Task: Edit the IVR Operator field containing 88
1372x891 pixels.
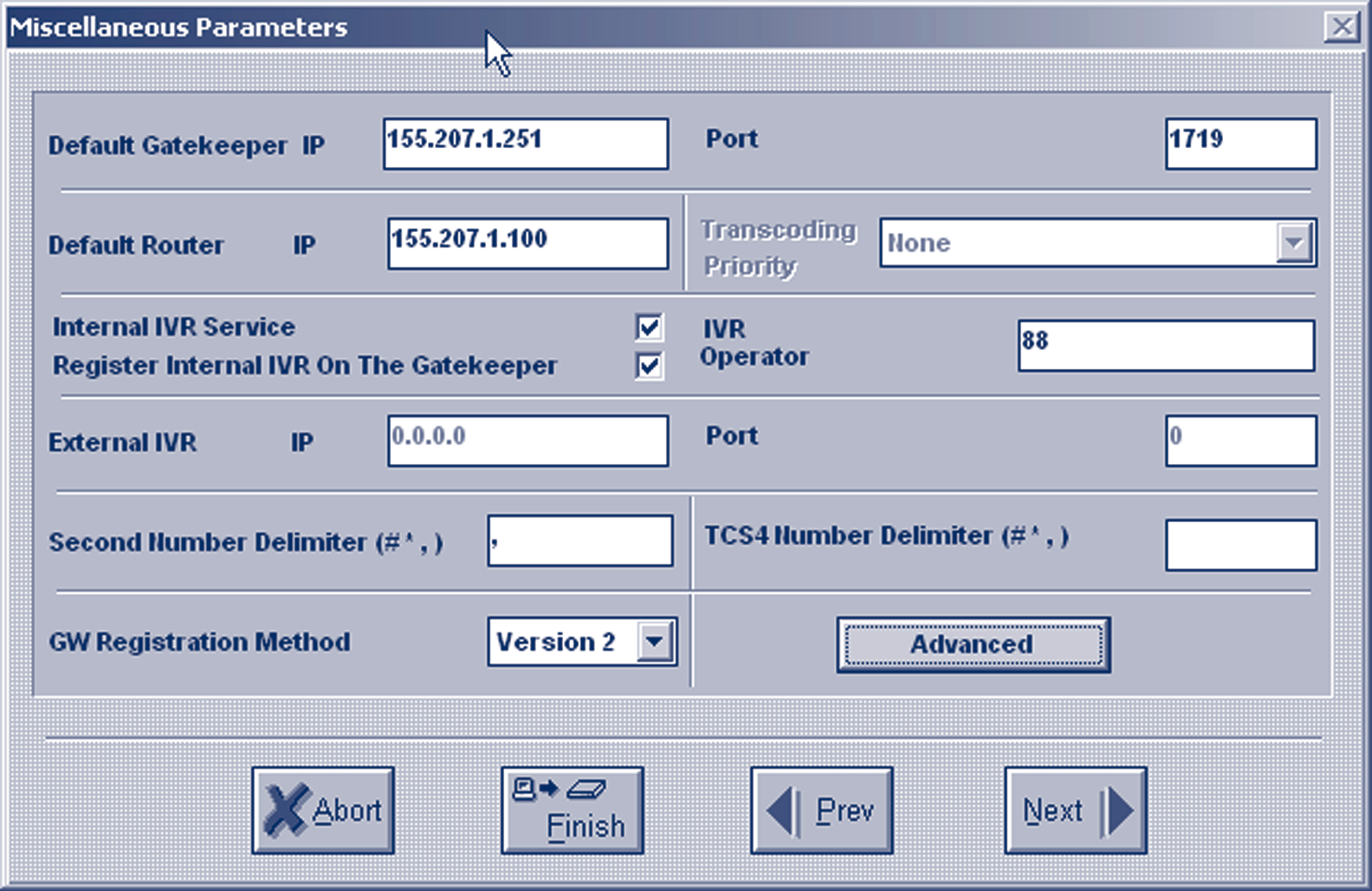Action: pyautogui.click(x=1165, y=345)
